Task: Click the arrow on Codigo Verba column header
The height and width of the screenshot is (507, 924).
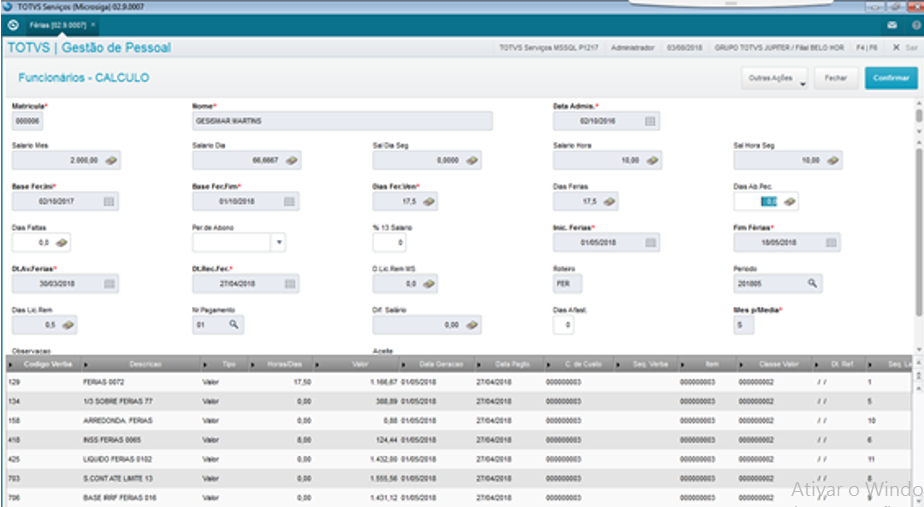Action: [10, 365]
